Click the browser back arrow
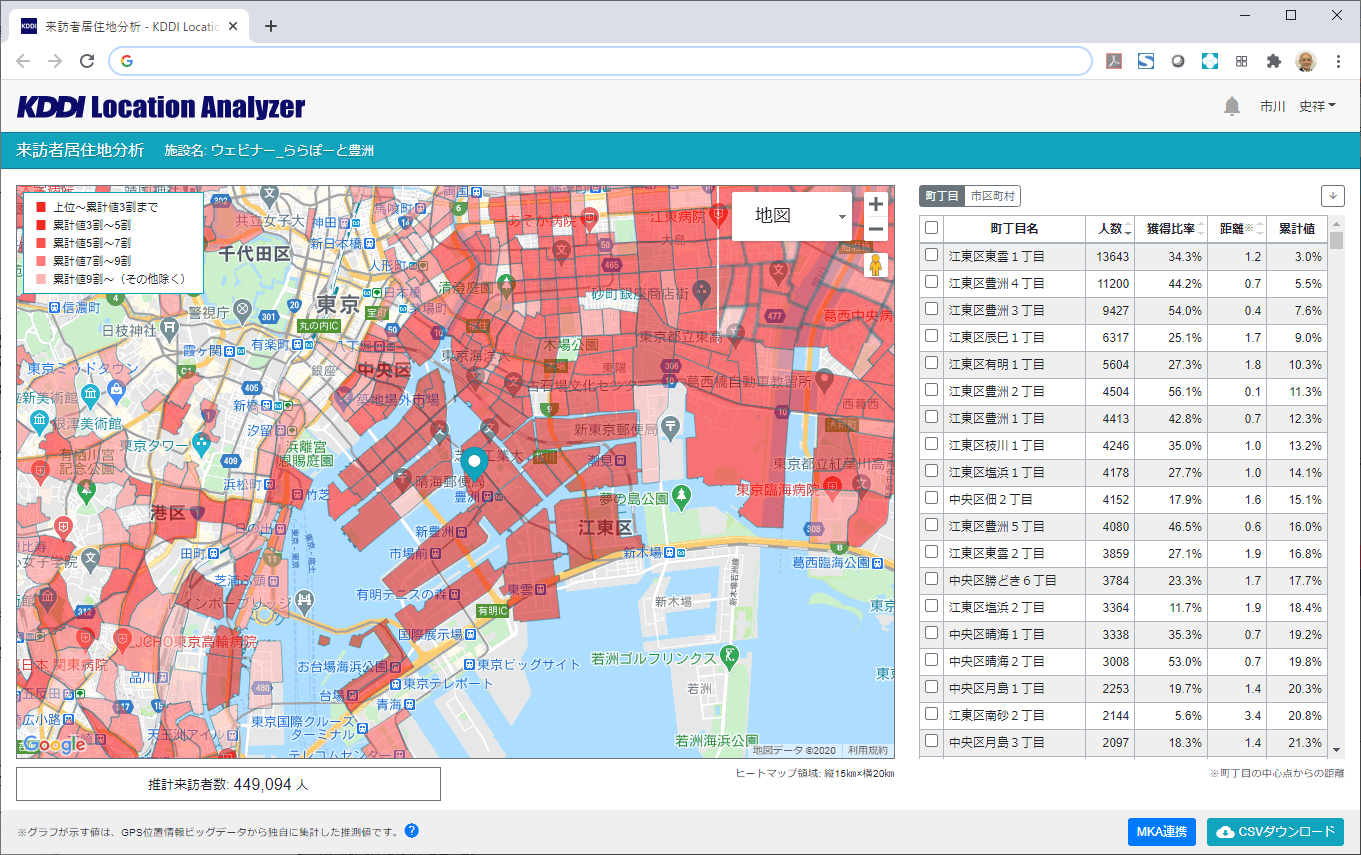The height and width of the screenshot is (855, 1361). (23, 61)
